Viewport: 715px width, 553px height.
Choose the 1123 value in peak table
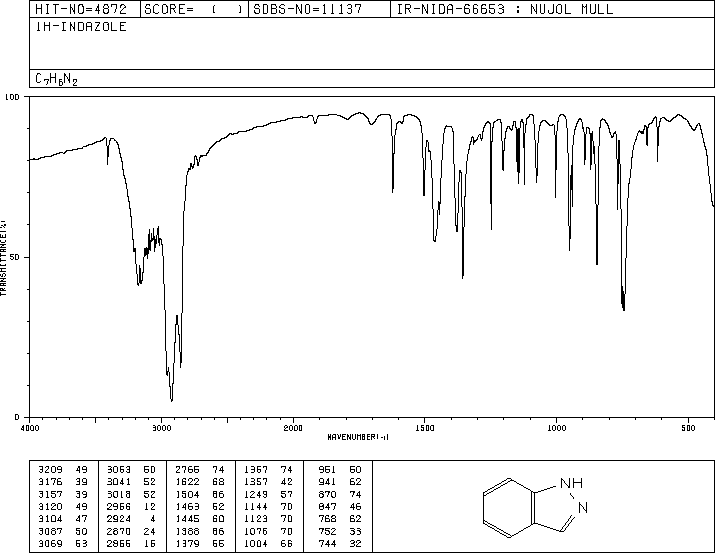[x=256, y=519]
